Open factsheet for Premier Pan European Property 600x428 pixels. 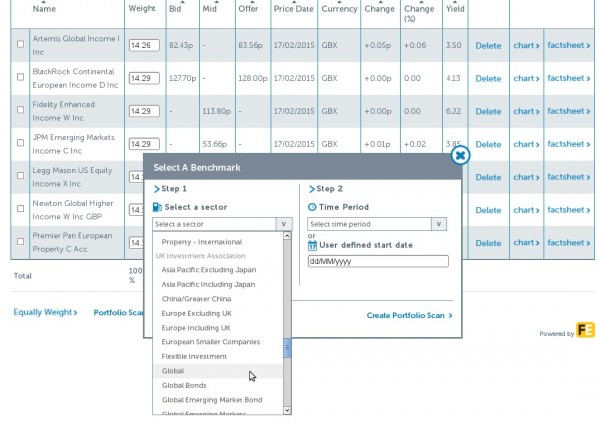pos(569,242)
